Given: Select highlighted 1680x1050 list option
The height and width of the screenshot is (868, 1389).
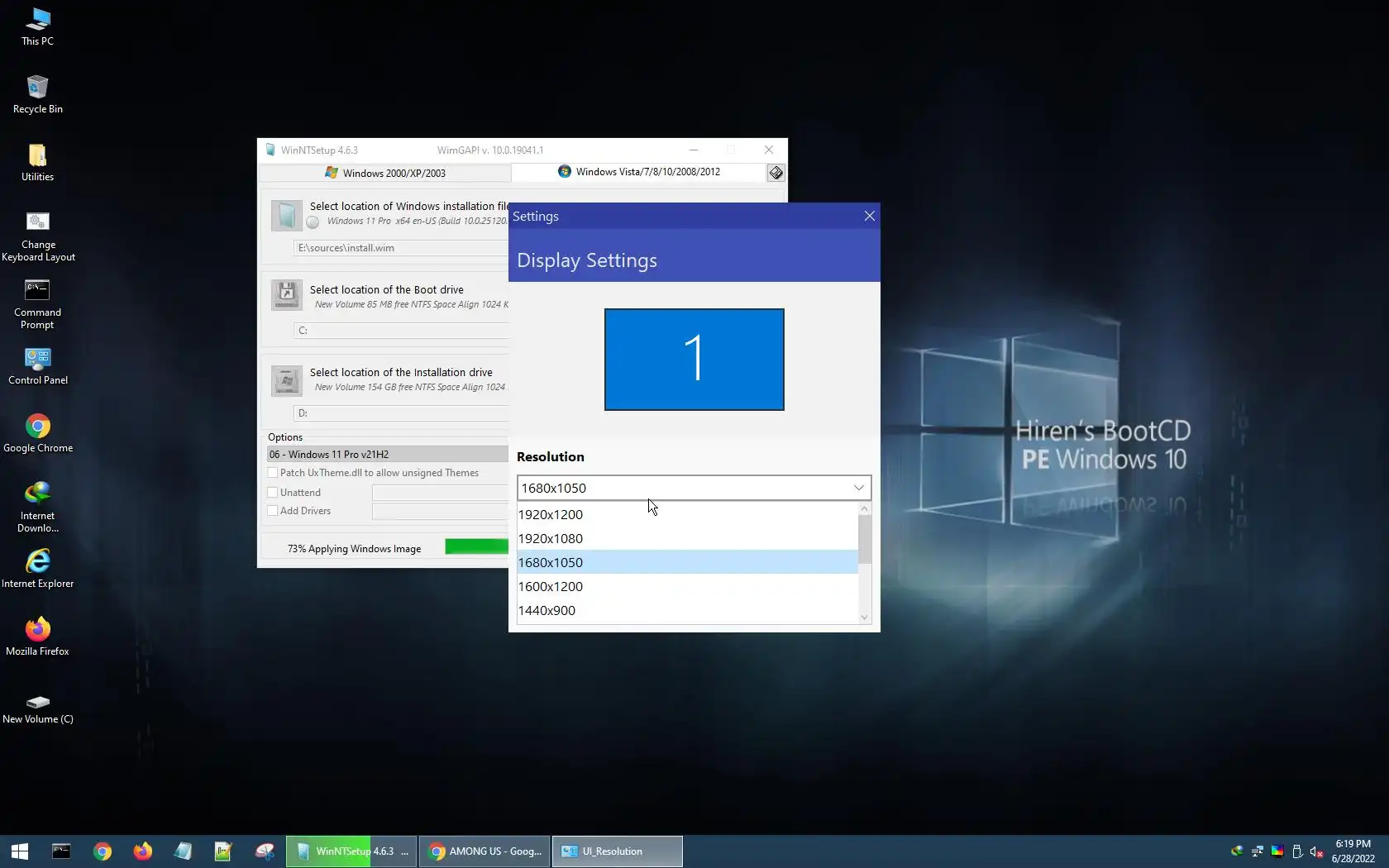Looking at the screenshot, I should 688,562.
